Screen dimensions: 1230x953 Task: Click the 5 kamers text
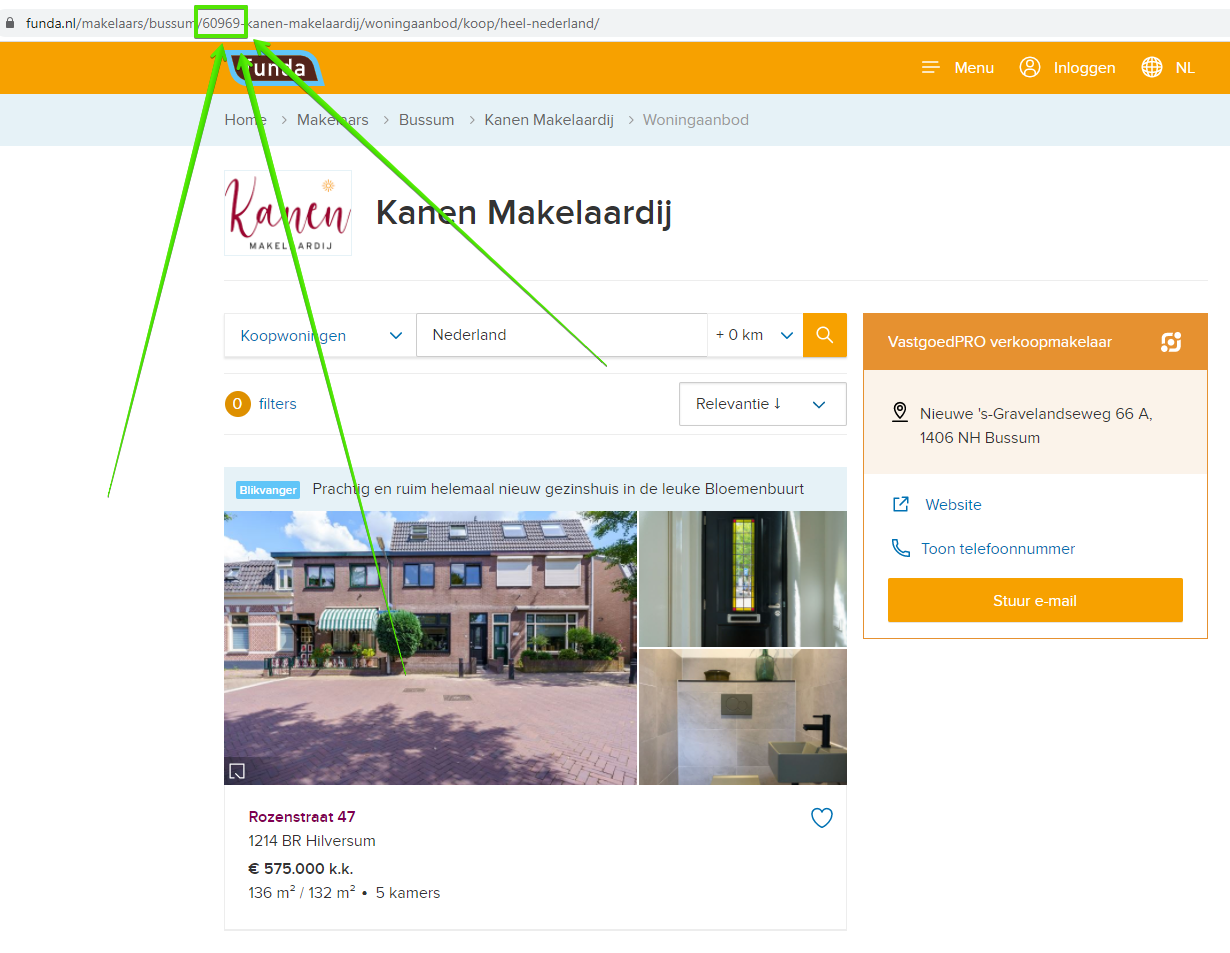408,893
